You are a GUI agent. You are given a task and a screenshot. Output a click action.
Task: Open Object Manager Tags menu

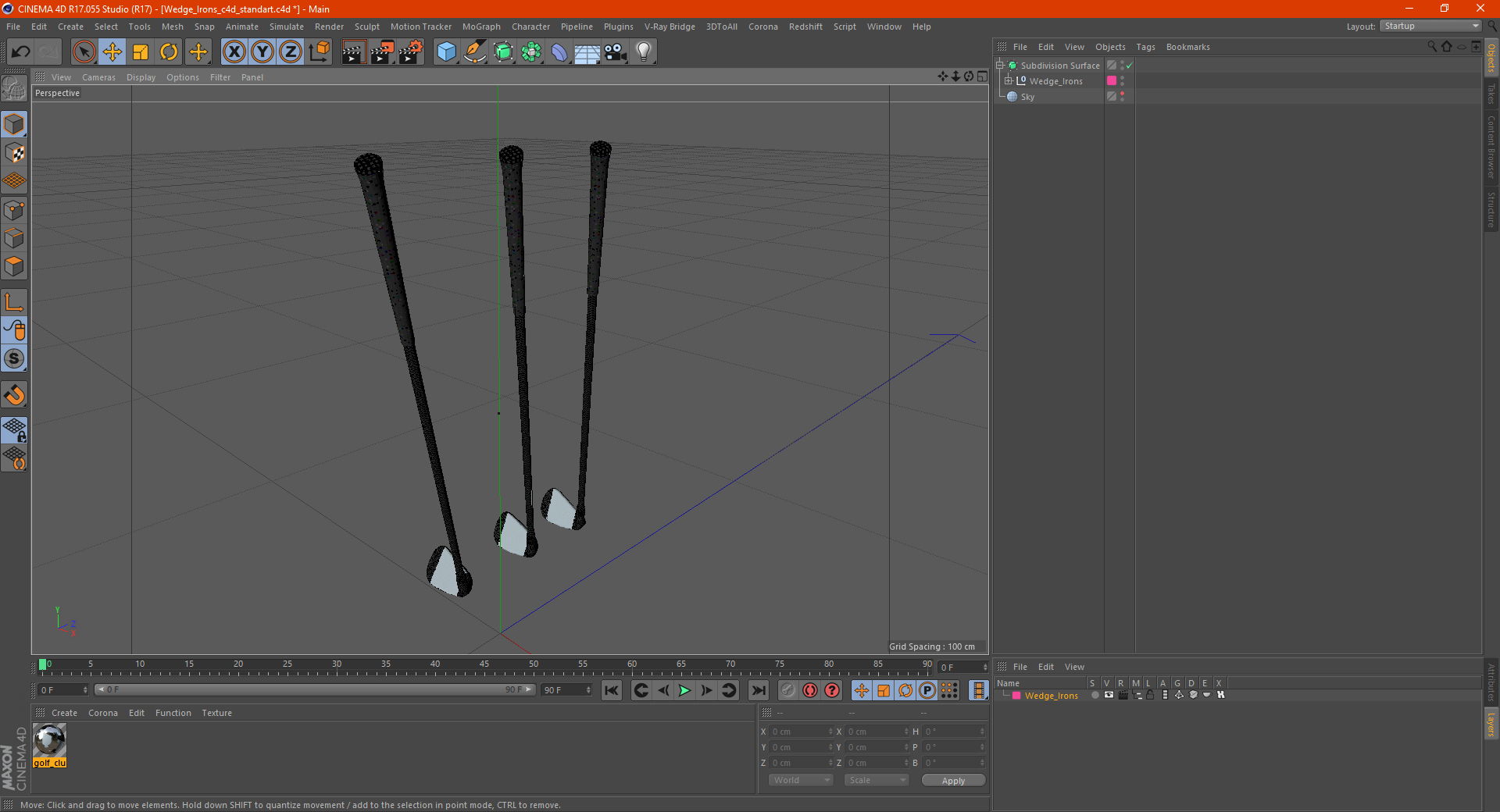pos(1145,47)
